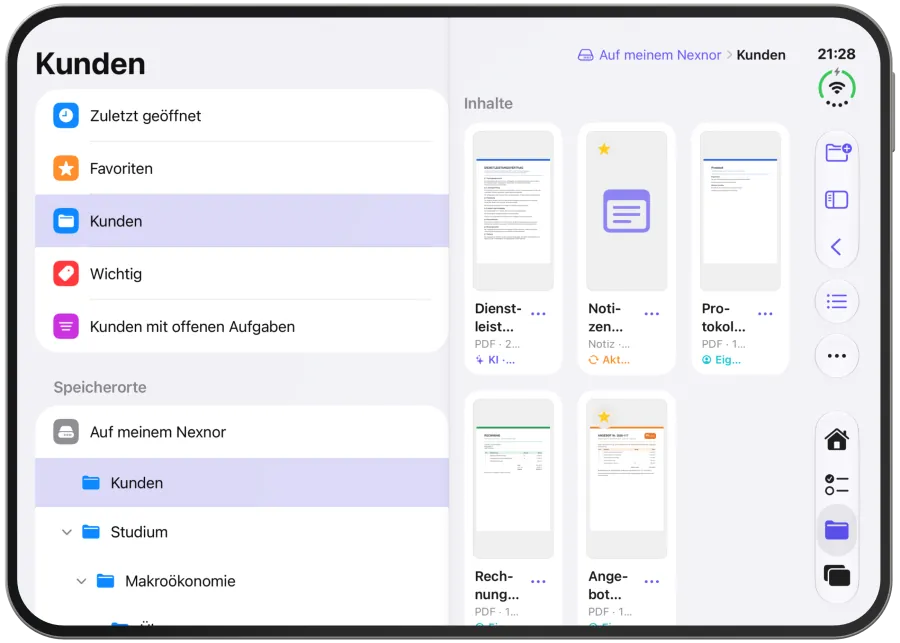Open the checklist tasks icon in the dock
Image resolution: width=900 pixels, height=643 pixels.
(x=837, y=485)
